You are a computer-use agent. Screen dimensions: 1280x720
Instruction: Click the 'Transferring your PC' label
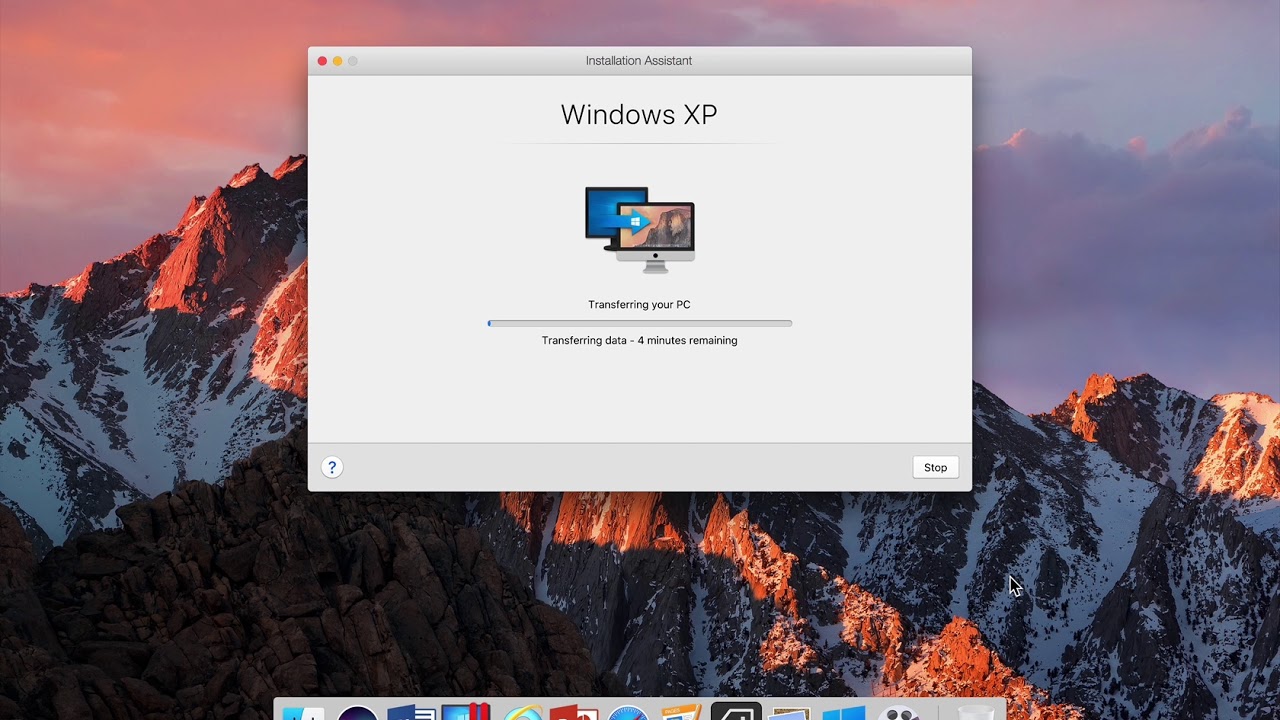click(x=639, y=304)
